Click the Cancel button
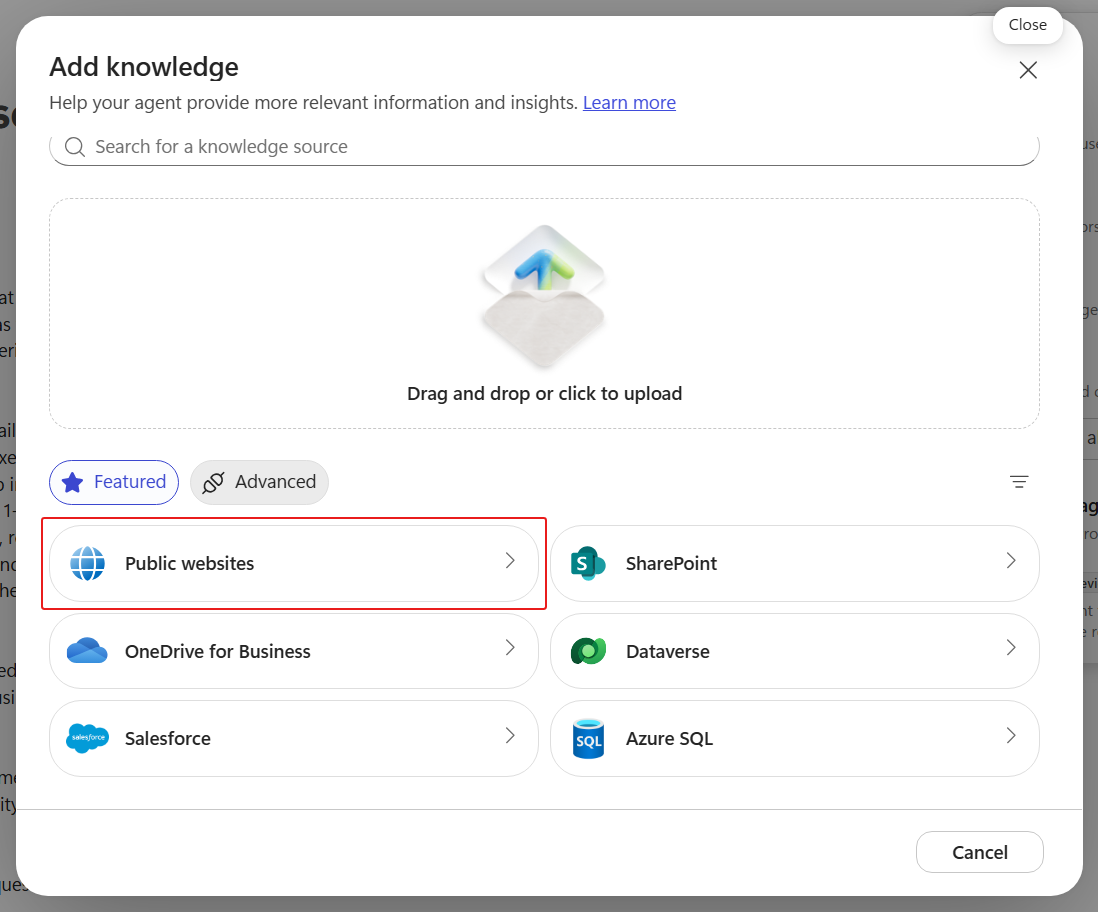 [980, 852]
